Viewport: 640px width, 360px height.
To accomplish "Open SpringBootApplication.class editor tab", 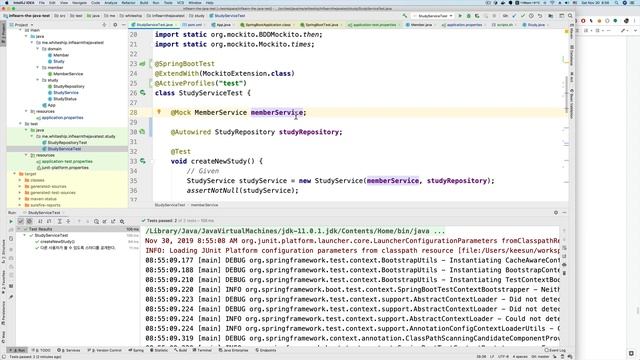I will coord(268,25).
